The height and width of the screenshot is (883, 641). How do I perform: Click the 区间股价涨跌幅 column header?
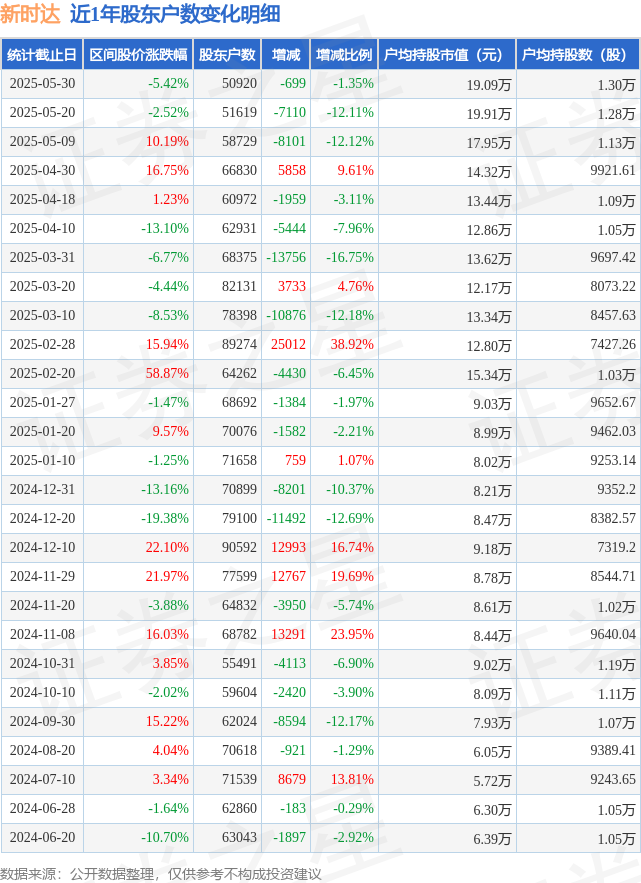pyautogui.click(x=138, y=55)
